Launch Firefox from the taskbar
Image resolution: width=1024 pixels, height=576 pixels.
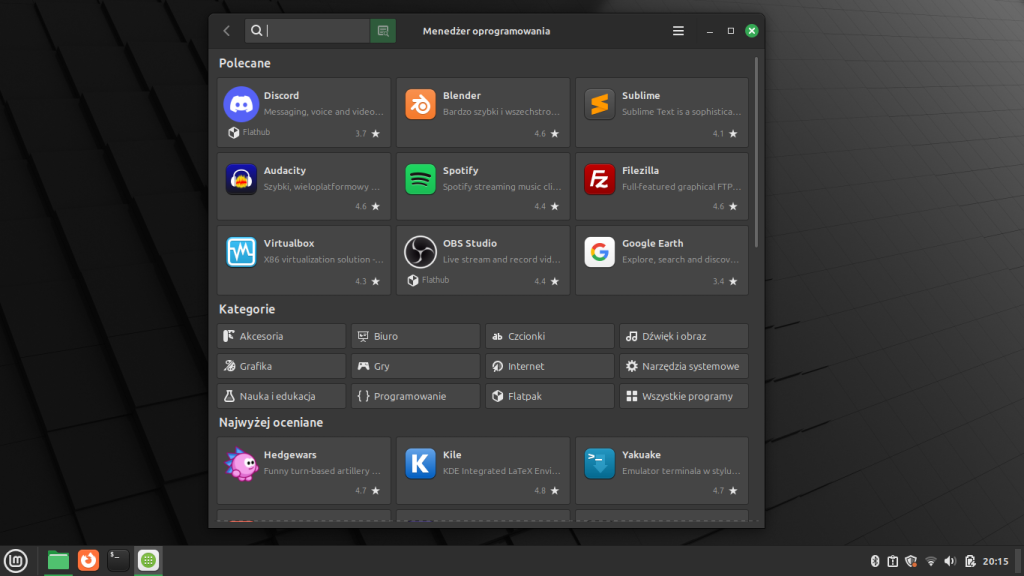click(88, 560)
